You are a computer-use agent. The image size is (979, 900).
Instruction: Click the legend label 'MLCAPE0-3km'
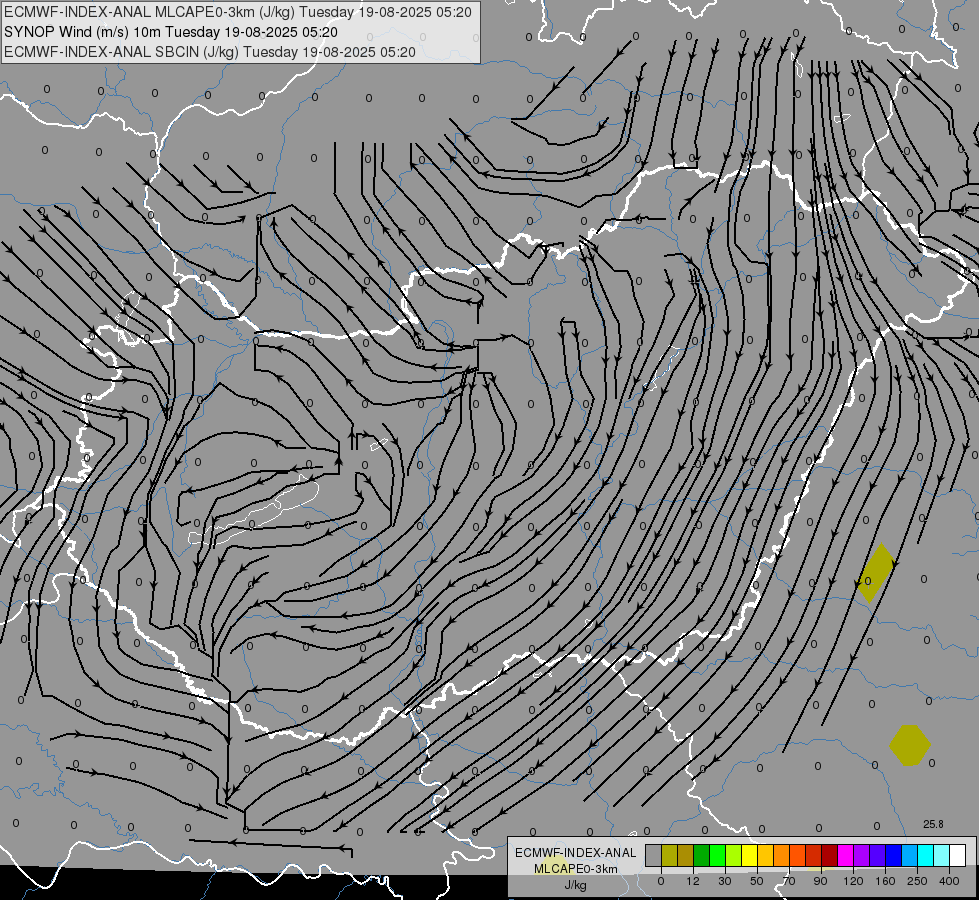(x=576, y=869)
